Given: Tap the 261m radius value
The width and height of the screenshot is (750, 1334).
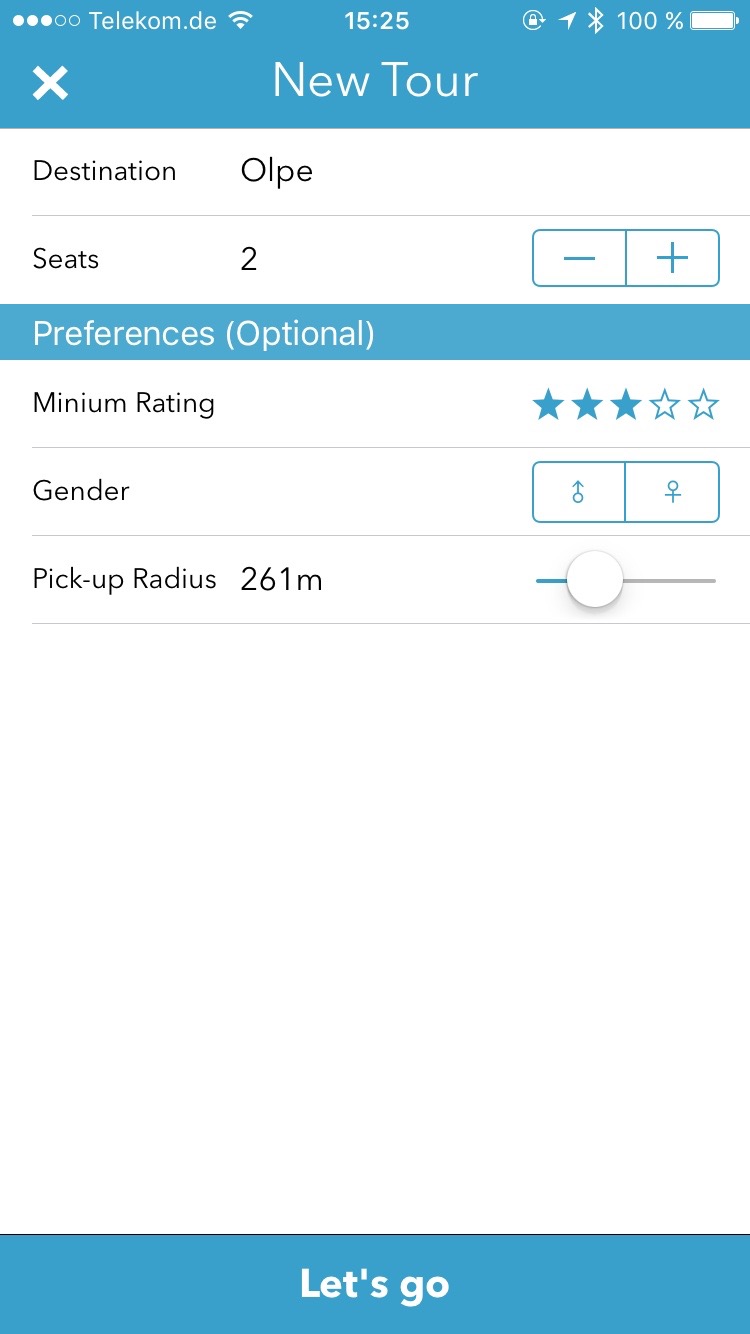Looking at the screenshot, I should pos(282,580).
